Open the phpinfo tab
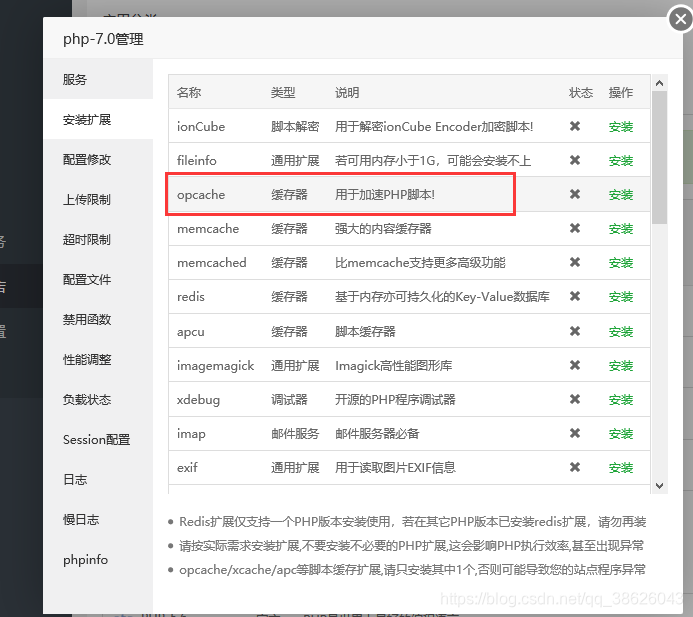 coord(98,560)
